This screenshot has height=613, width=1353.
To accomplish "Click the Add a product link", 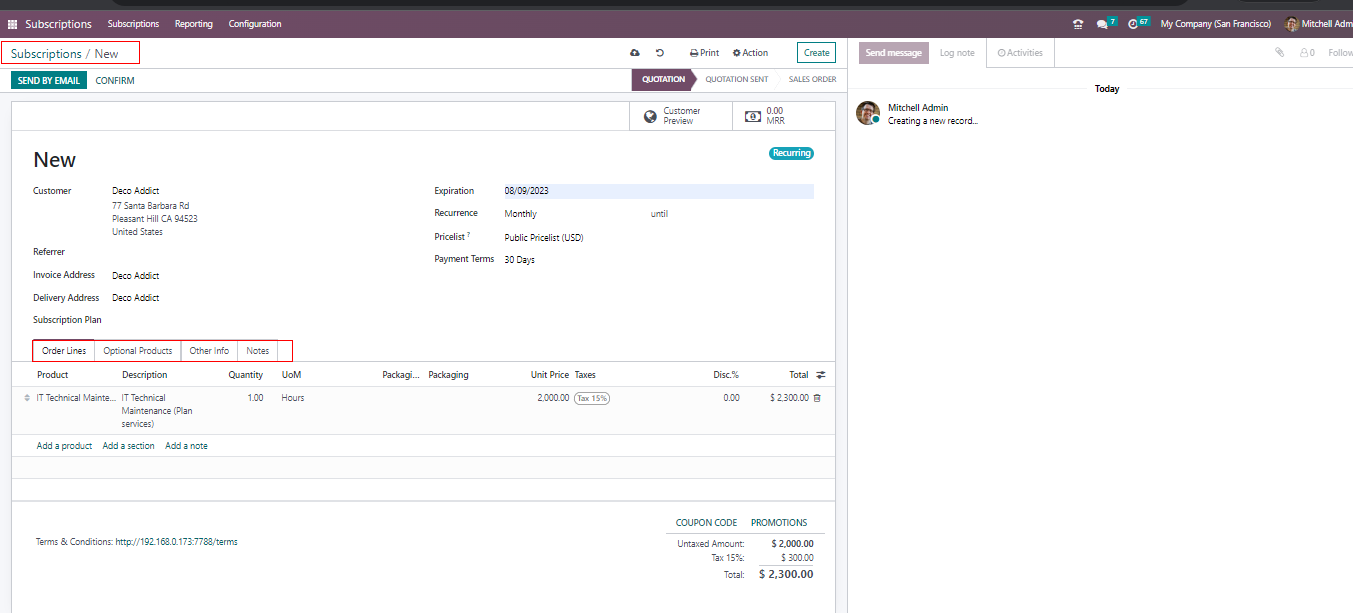I will click(x=64, y=446).
